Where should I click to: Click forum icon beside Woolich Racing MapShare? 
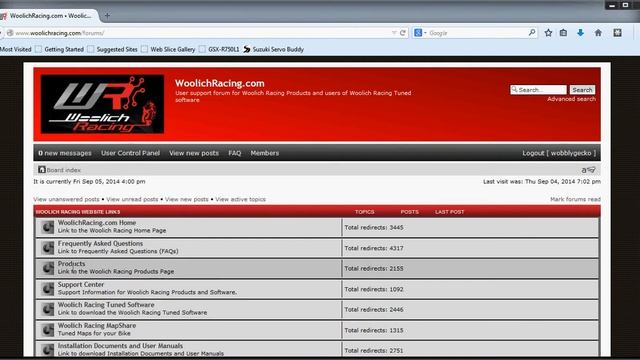[48, 329]
